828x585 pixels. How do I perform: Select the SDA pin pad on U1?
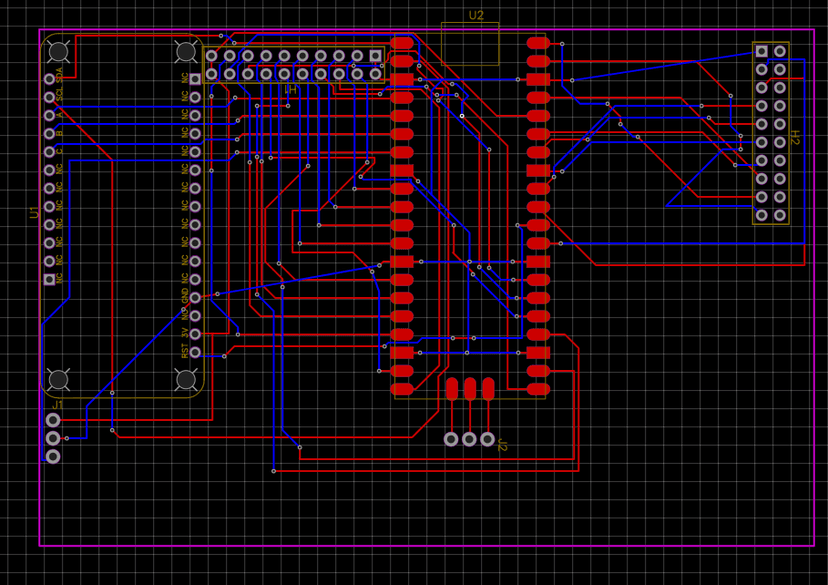tap(50, 79)
